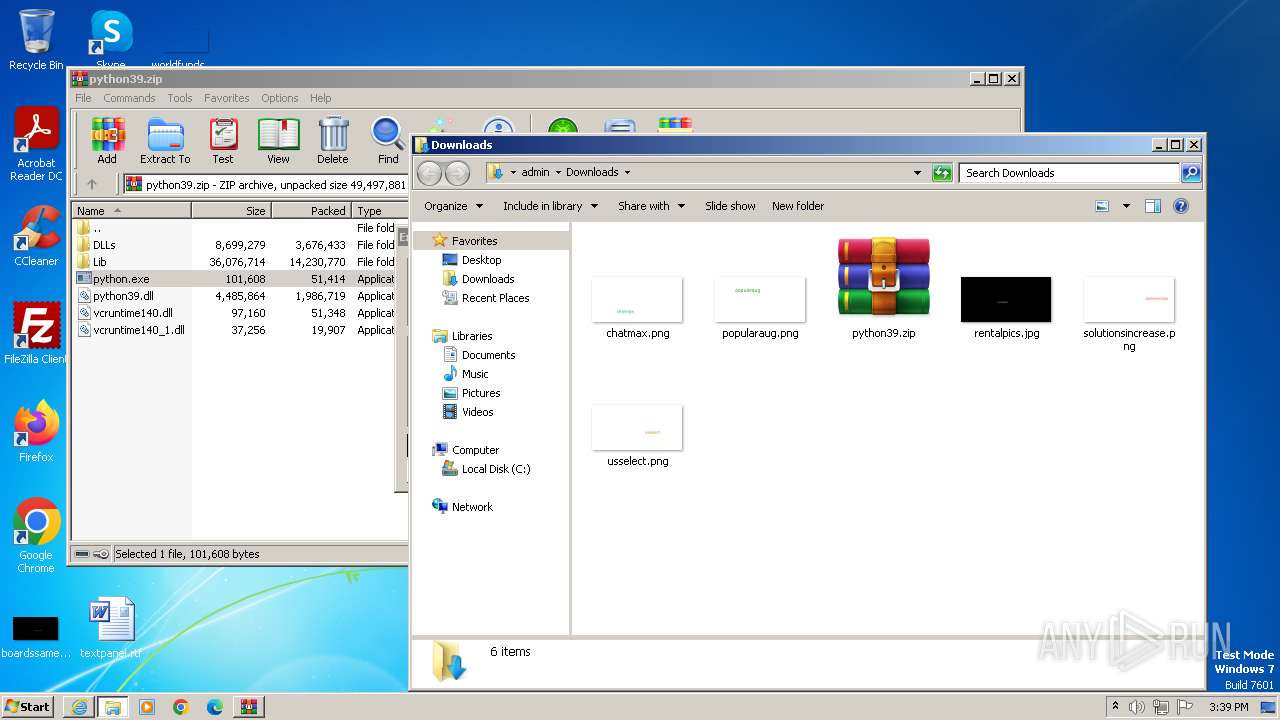
Task: Open the Firefox desktop shortcut
Action: 36,432
